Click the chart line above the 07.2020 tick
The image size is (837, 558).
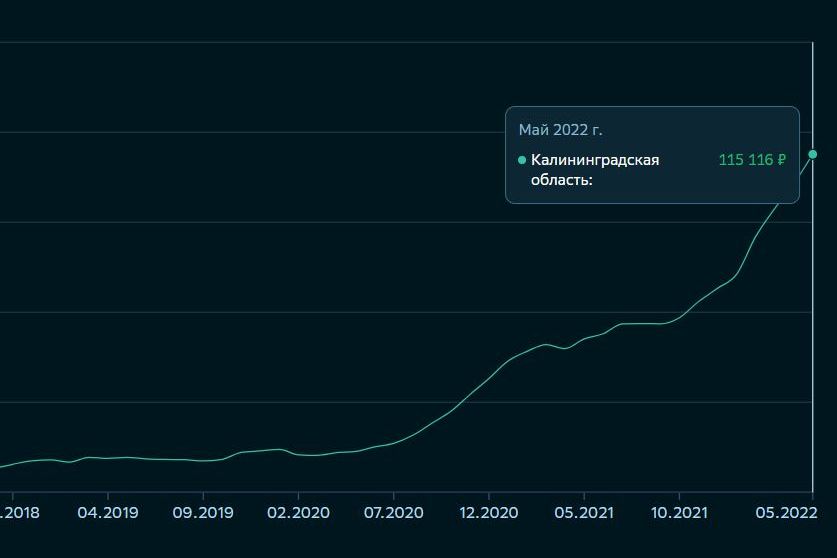click(x=393, y=443)
